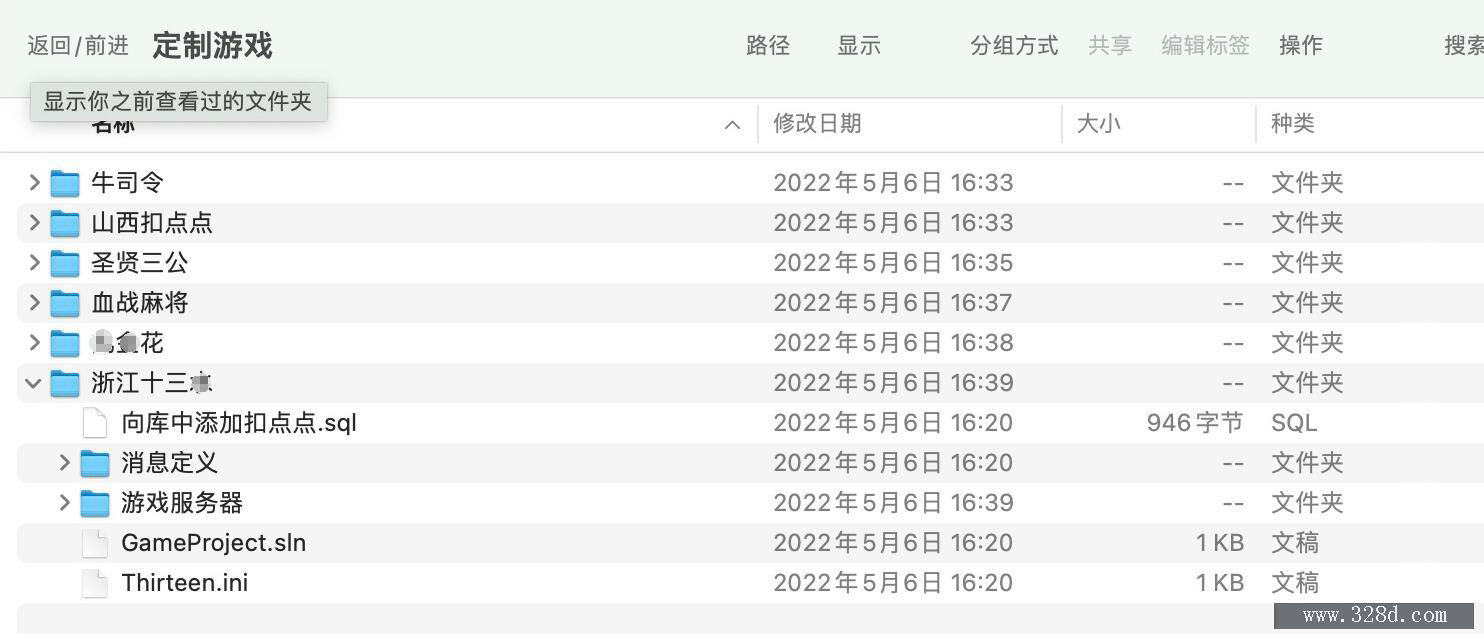The width and height of the screenshot is (1484, 634).
Task: Open the 操作 toolbar menu
Action: point(1300,45)
